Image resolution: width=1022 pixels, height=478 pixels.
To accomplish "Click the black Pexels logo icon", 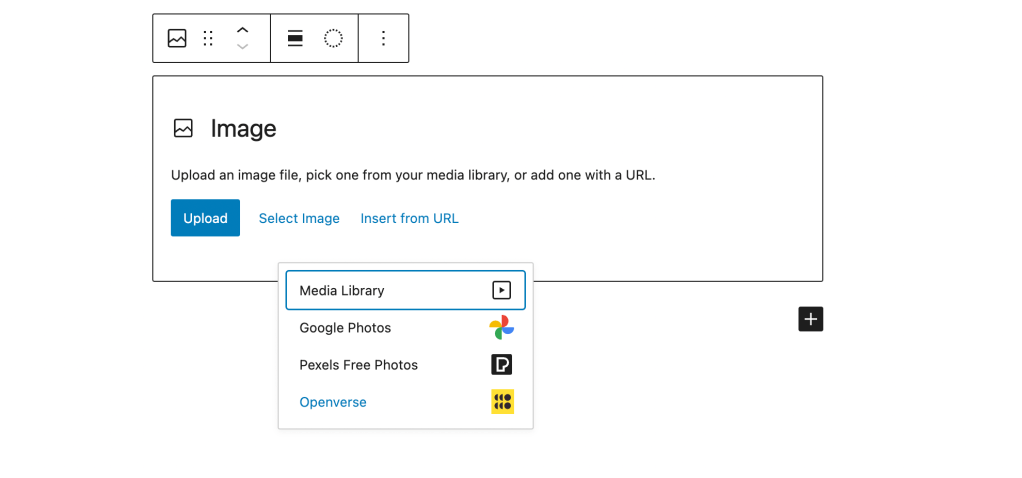I will [501, 365].
